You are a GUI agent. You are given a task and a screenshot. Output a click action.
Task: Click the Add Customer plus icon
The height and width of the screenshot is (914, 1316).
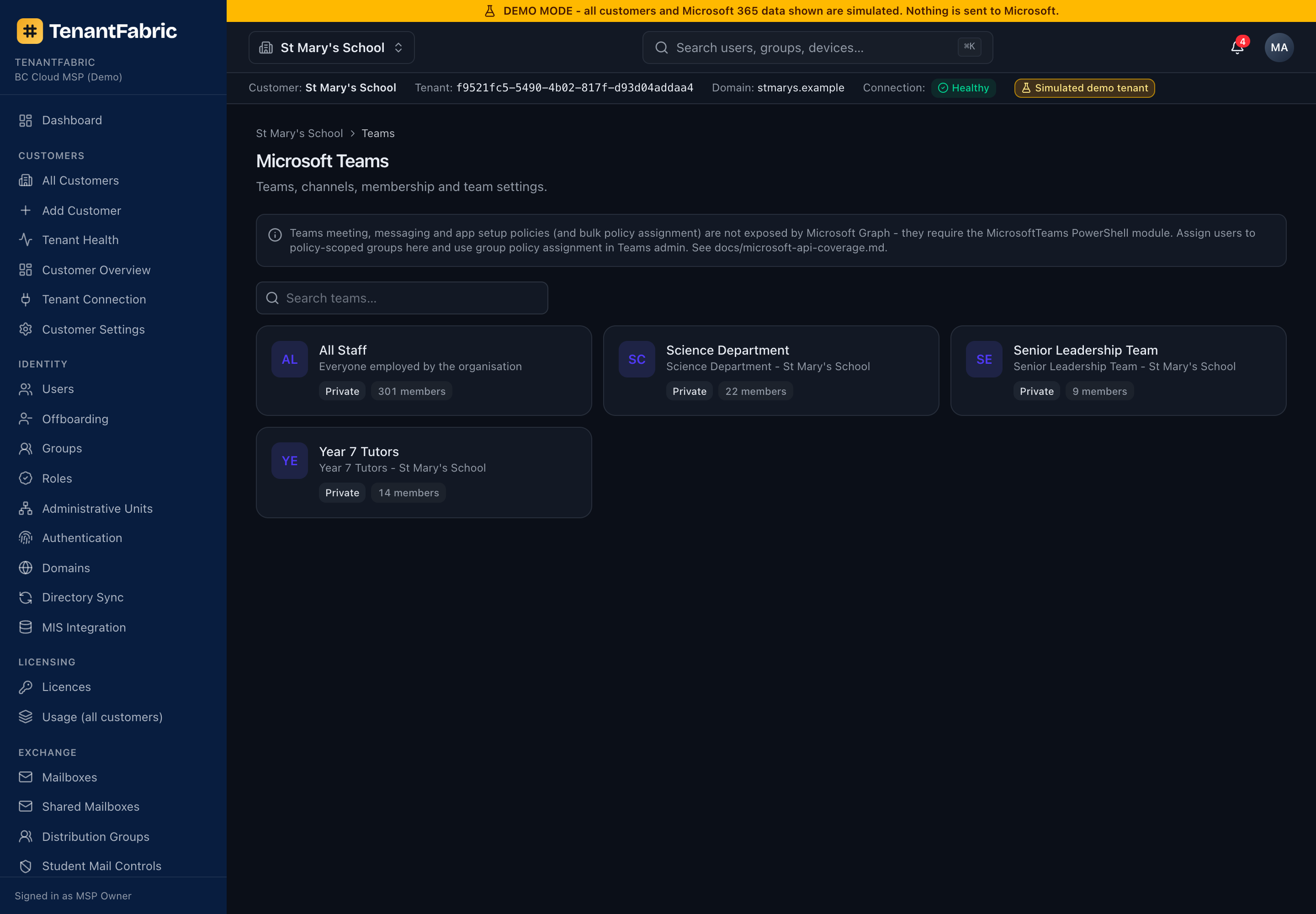(26, 210)
